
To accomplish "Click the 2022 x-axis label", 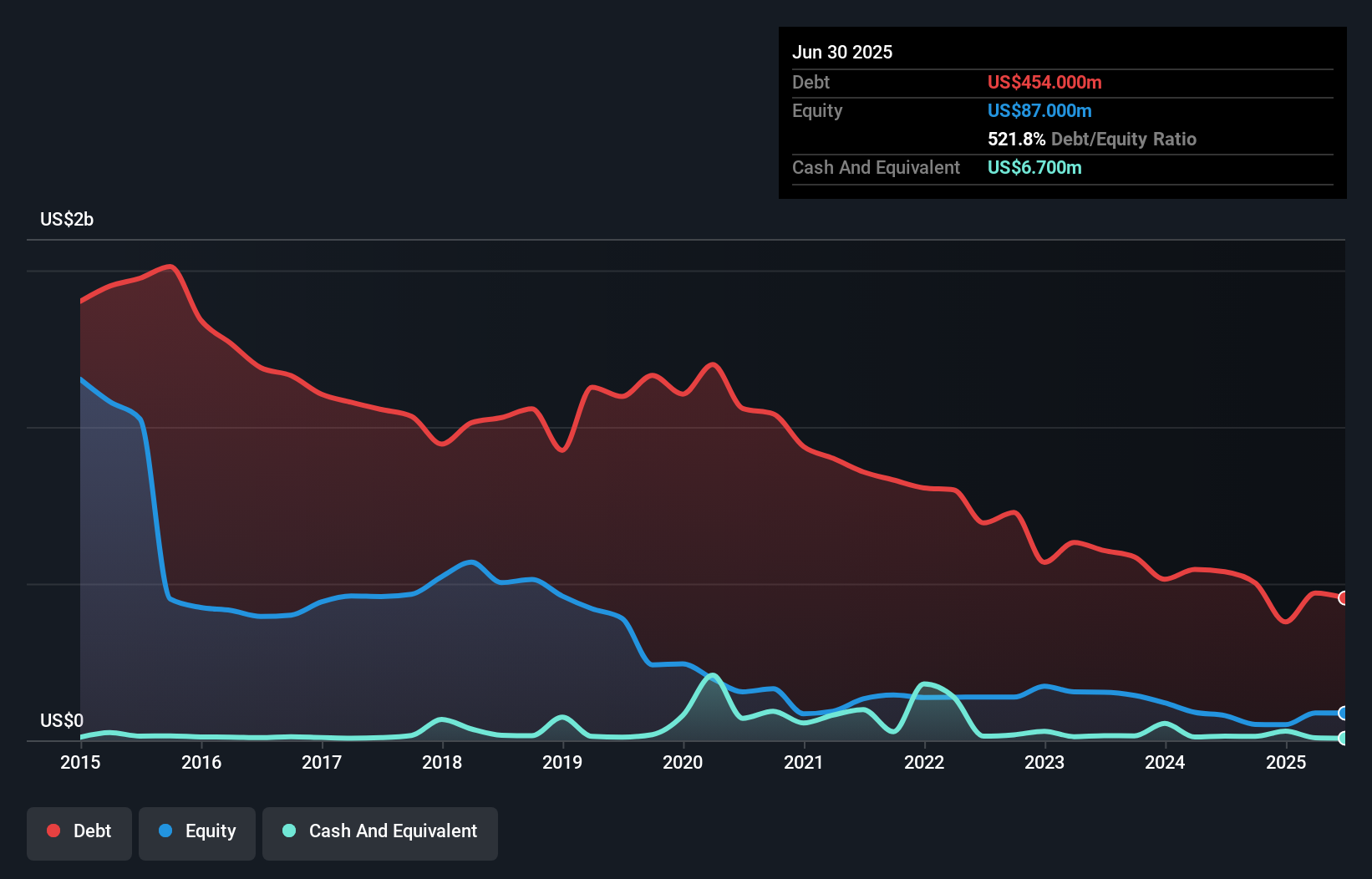I will (924, 762).
